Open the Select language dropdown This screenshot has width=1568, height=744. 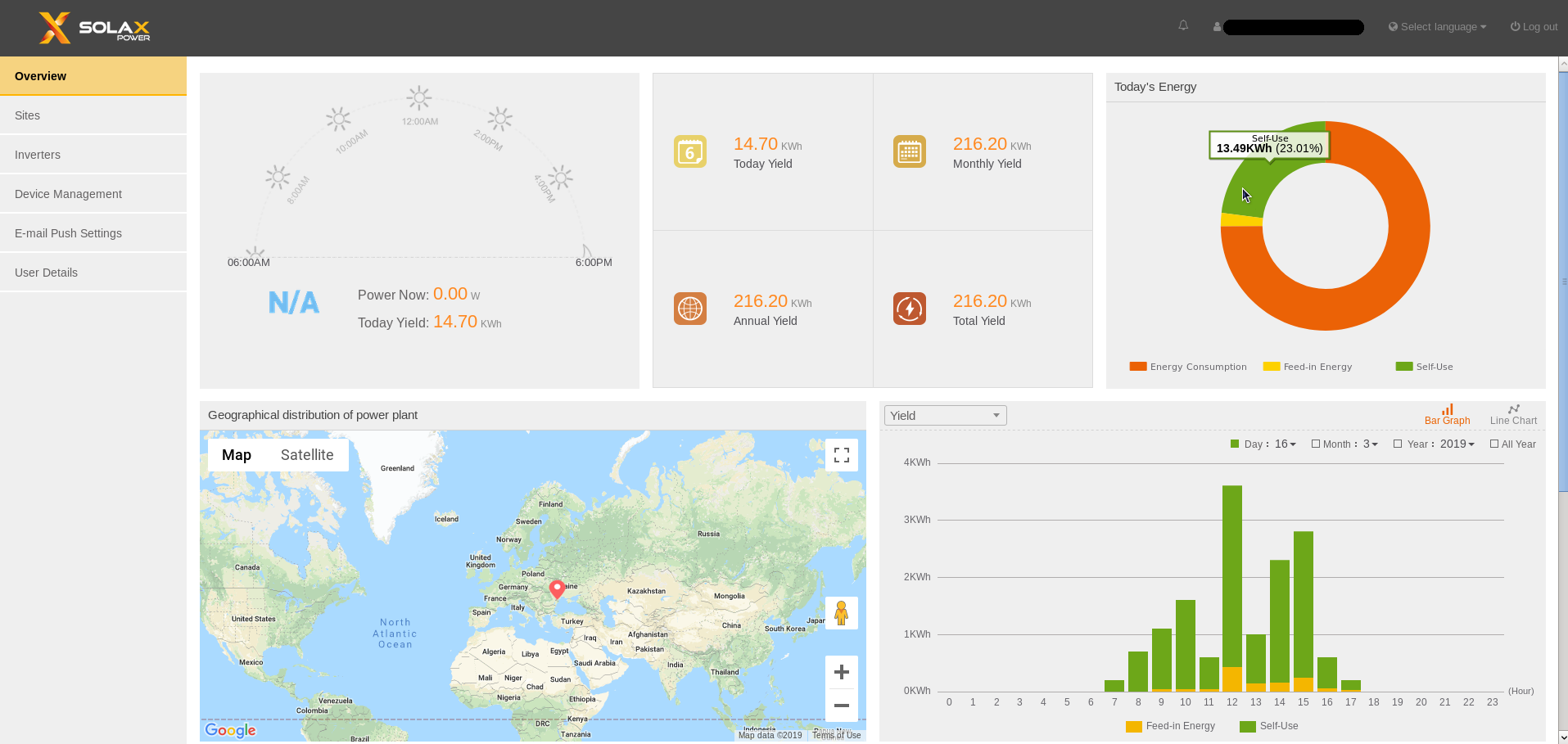click(1437, 27)
